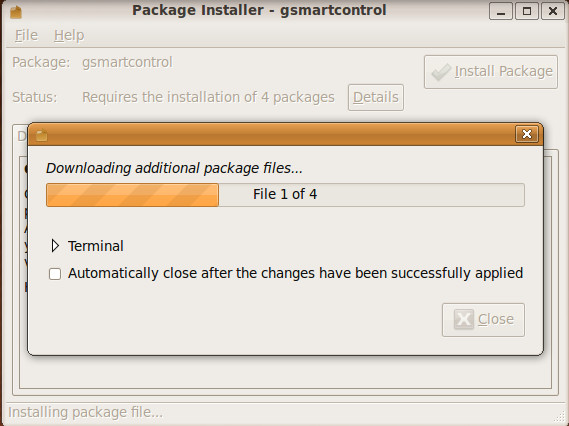Screen dimensions: 569x426
Task: Click the Terminal expander label
Action: click(96, 246)
